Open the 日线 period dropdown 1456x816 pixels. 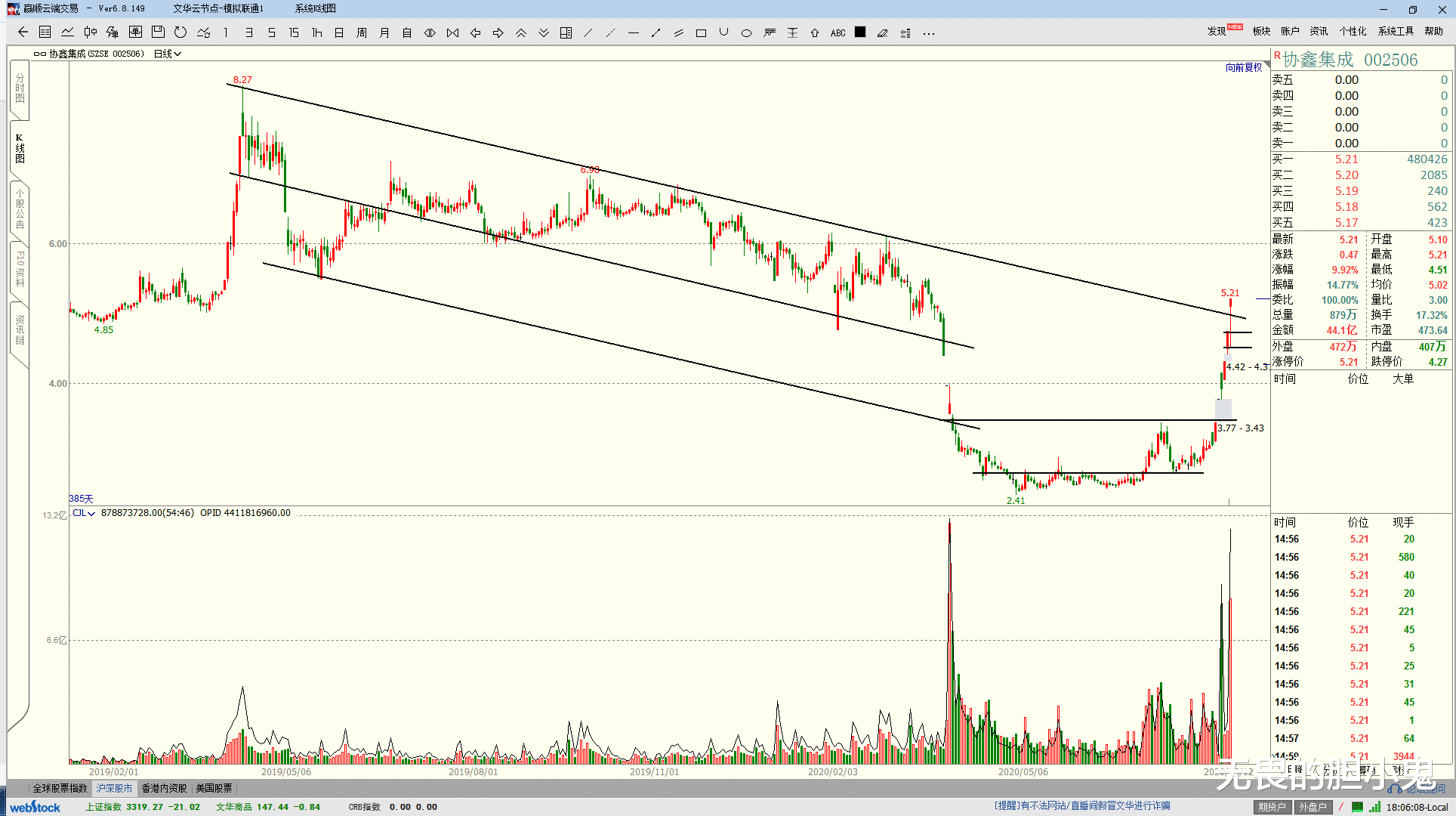coord(167,54)
